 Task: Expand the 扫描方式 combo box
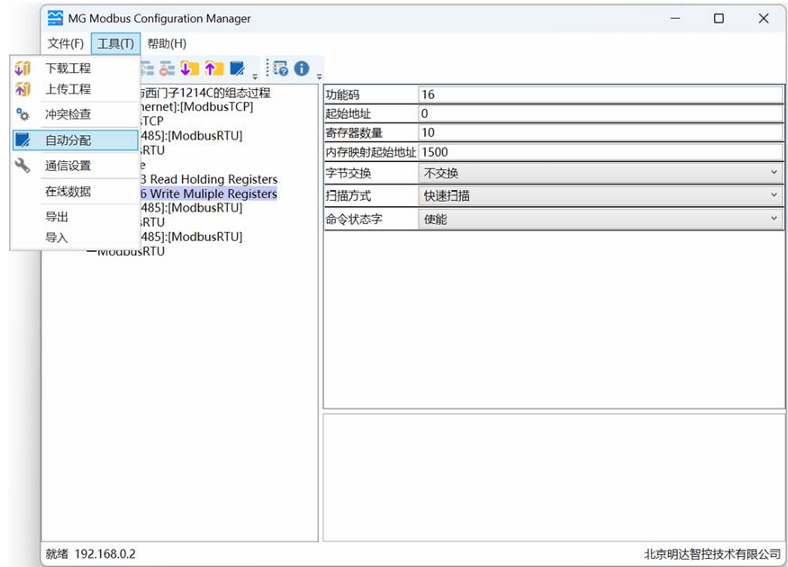tap(600, 196)
